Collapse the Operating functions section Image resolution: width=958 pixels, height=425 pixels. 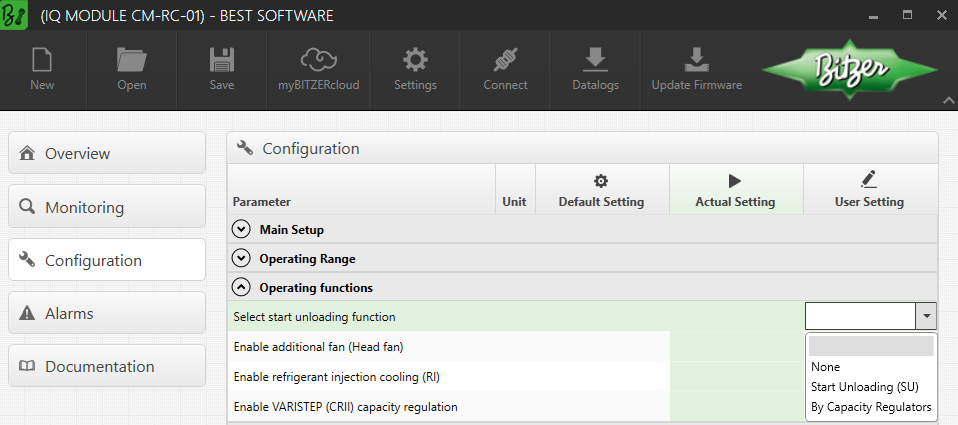point(241,287)
